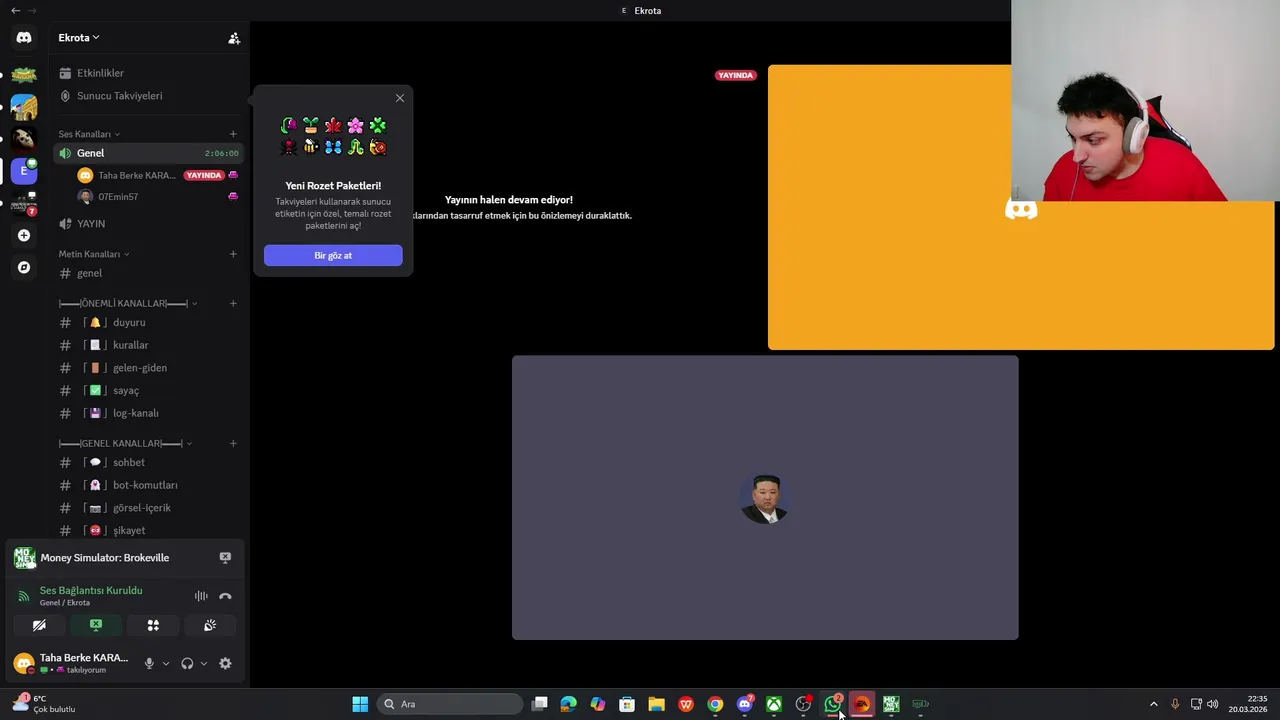Add a channel to Metin Kanalları
1280x720 pixels.
[x=233, y=254]
